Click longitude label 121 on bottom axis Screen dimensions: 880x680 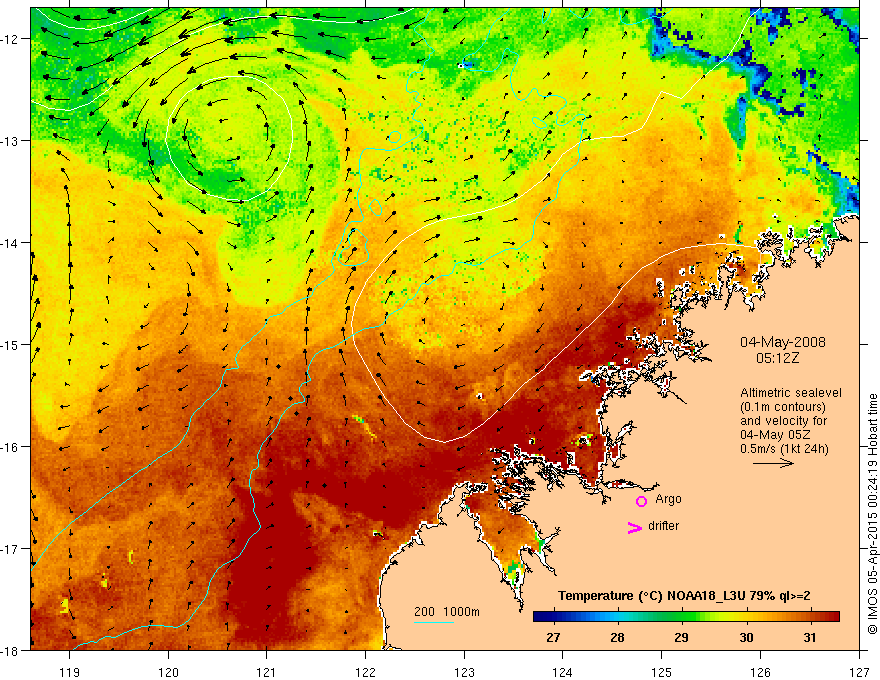tap(267, 672)
